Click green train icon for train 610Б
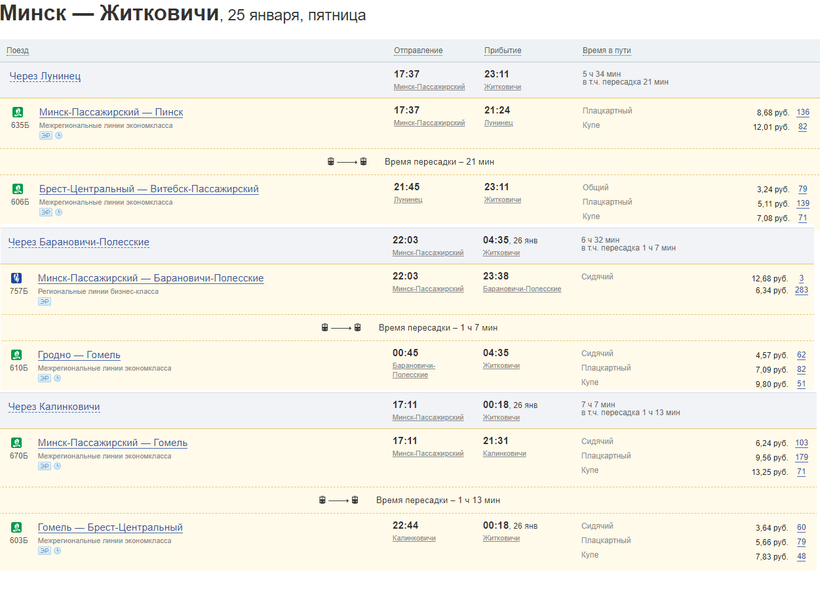 tap(16, 355)
